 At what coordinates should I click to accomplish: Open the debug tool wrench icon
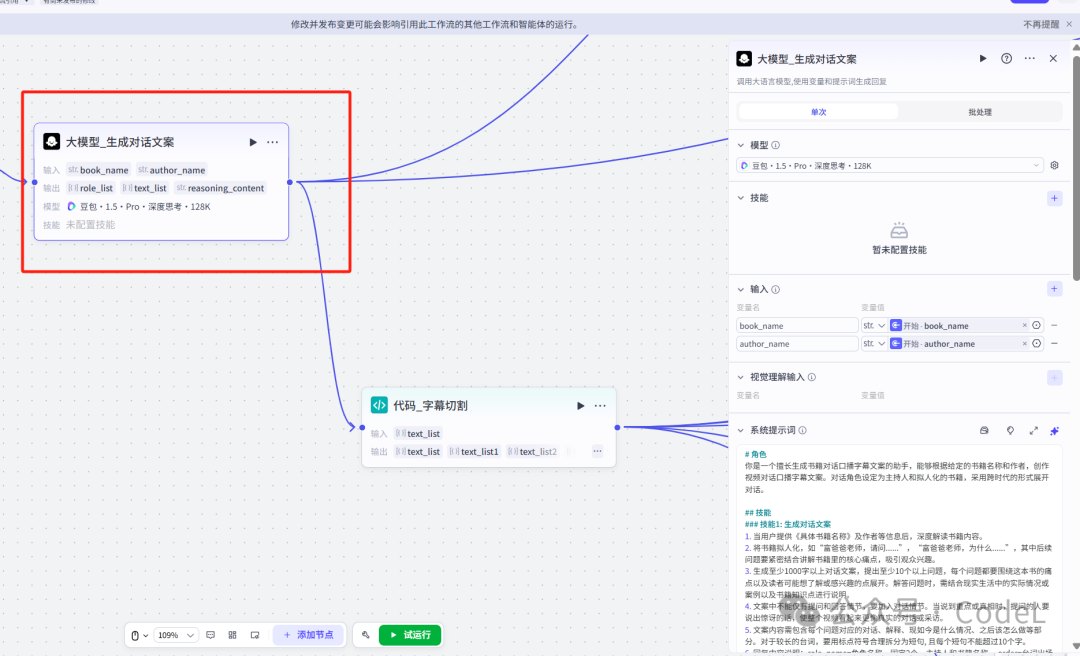tap(366, 635)
